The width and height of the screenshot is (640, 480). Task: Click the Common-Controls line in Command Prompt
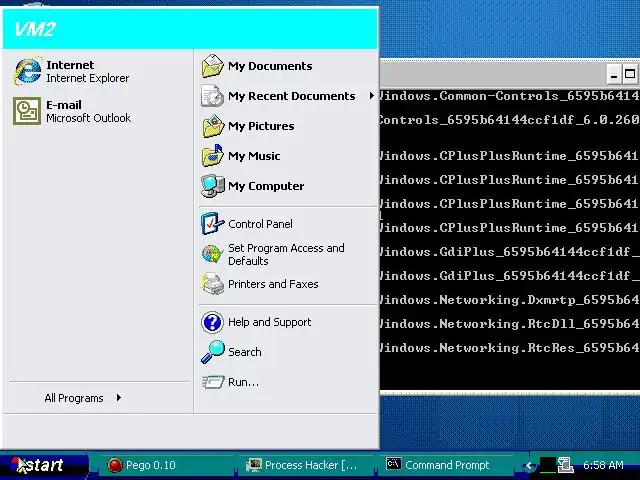tap(510, 96)
